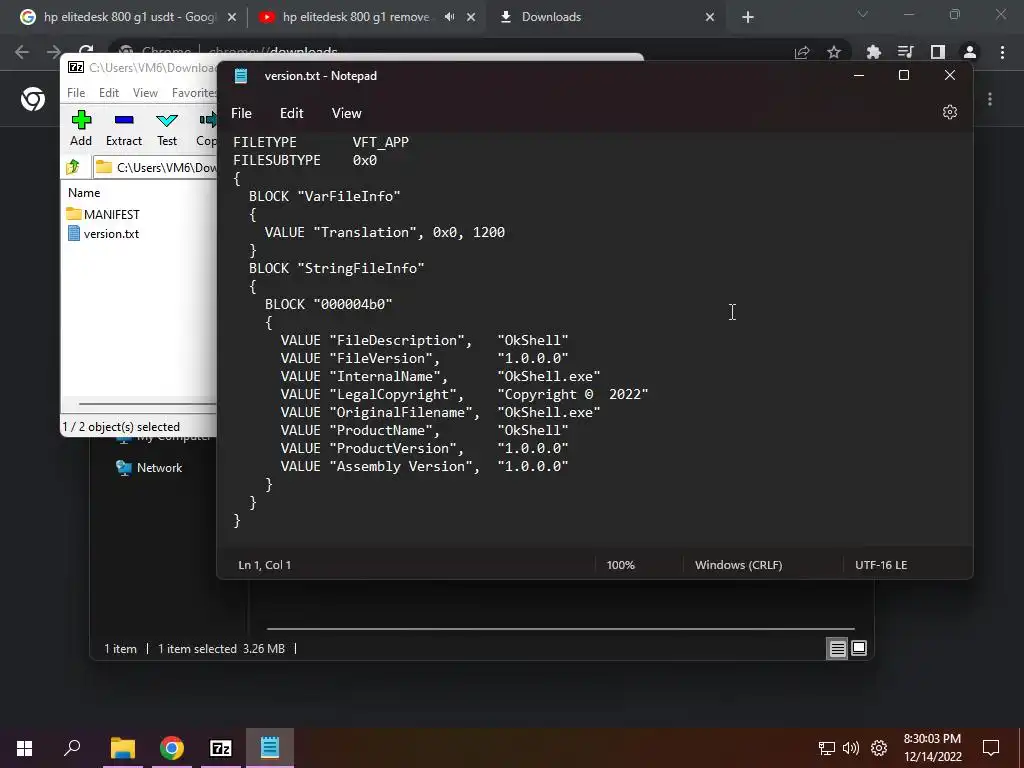Image resolution: width=1024 pixels, height=768 pixels.
Task: Click the Translation value line
Action: point(385,232)
